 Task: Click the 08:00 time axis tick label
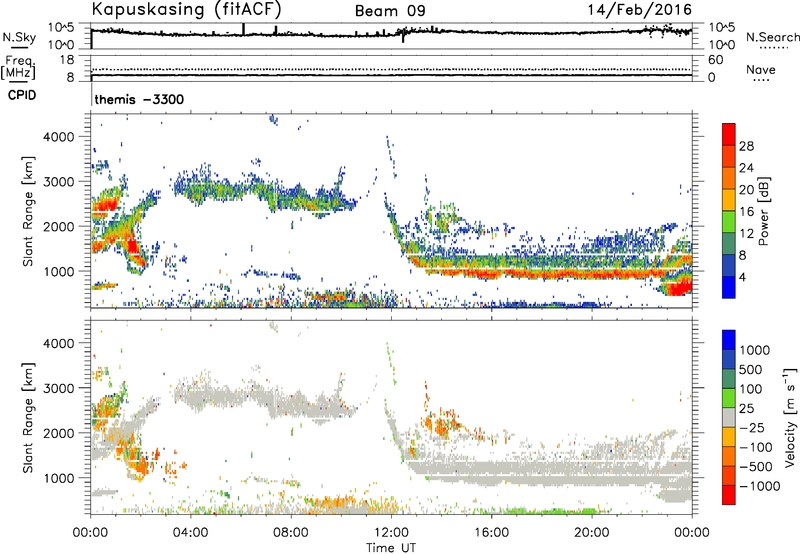(291, 533)
